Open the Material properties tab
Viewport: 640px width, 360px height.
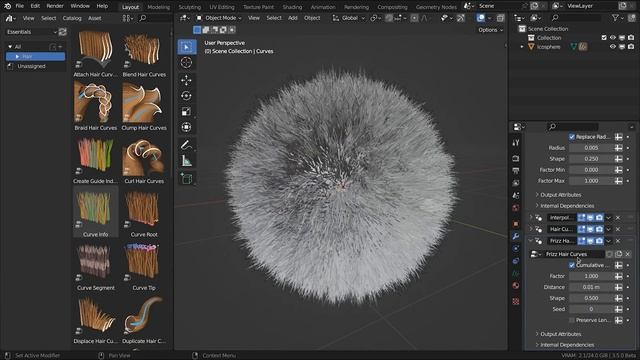click(516, 286)
